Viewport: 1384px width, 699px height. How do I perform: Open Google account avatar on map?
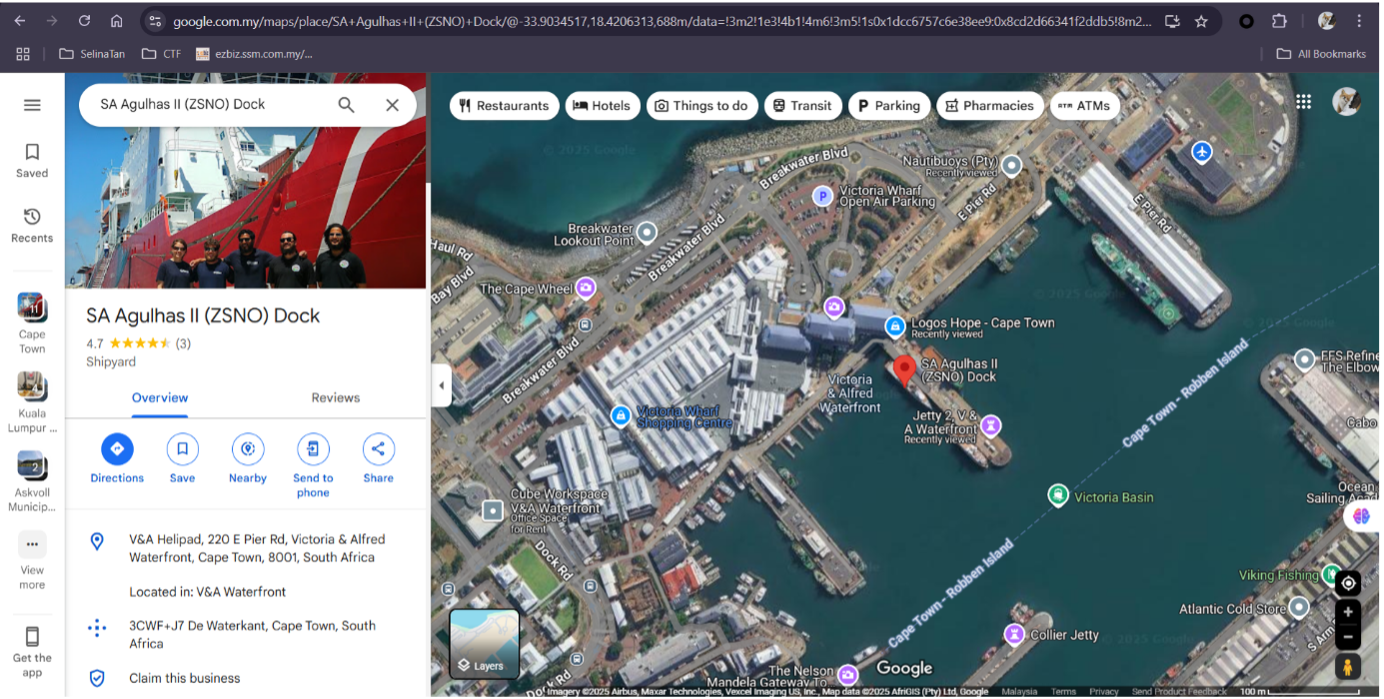tap(1347, 101)
